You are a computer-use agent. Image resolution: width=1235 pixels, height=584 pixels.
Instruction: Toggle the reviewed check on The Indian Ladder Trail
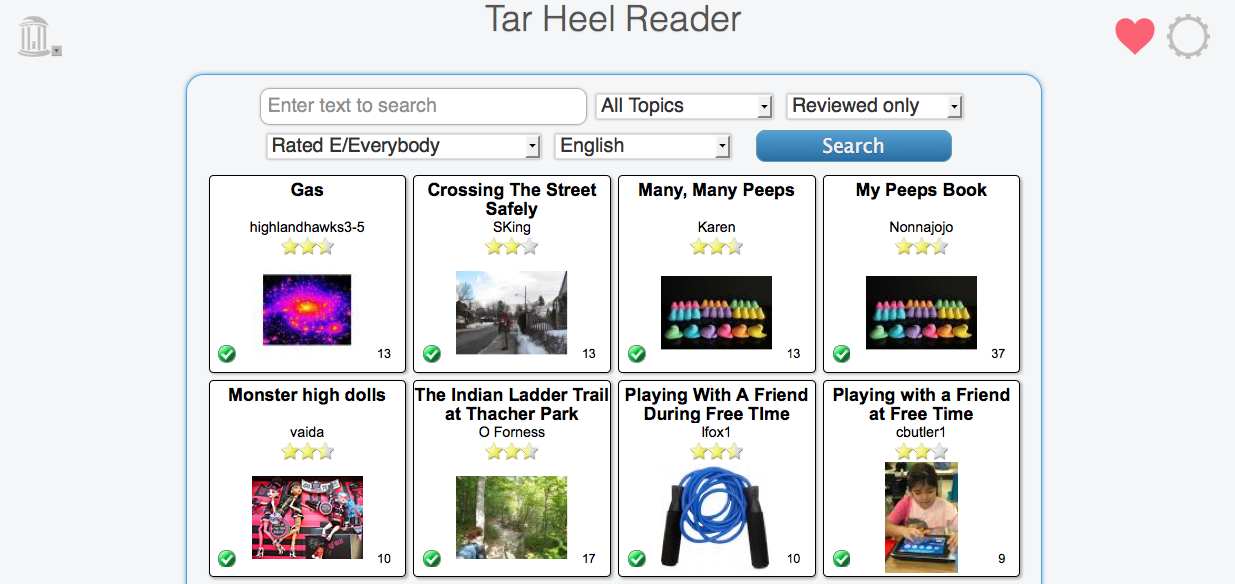(x=432, y=559)
